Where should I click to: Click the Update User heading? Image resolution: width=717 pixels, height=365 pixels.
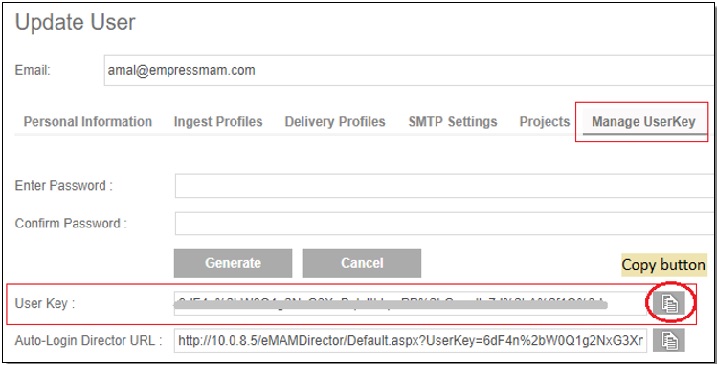tap(75, 22)
